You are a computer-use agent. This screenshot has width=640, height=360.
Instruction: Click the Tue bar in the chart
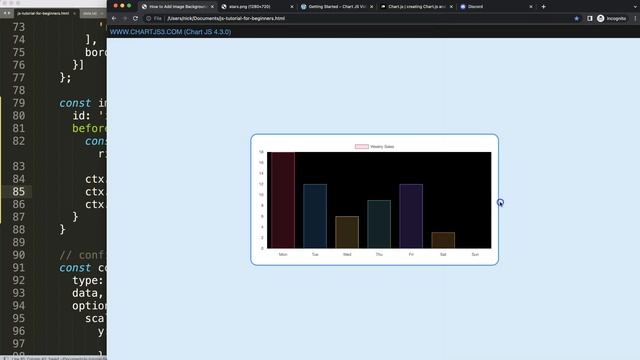[x=315, y=216]
